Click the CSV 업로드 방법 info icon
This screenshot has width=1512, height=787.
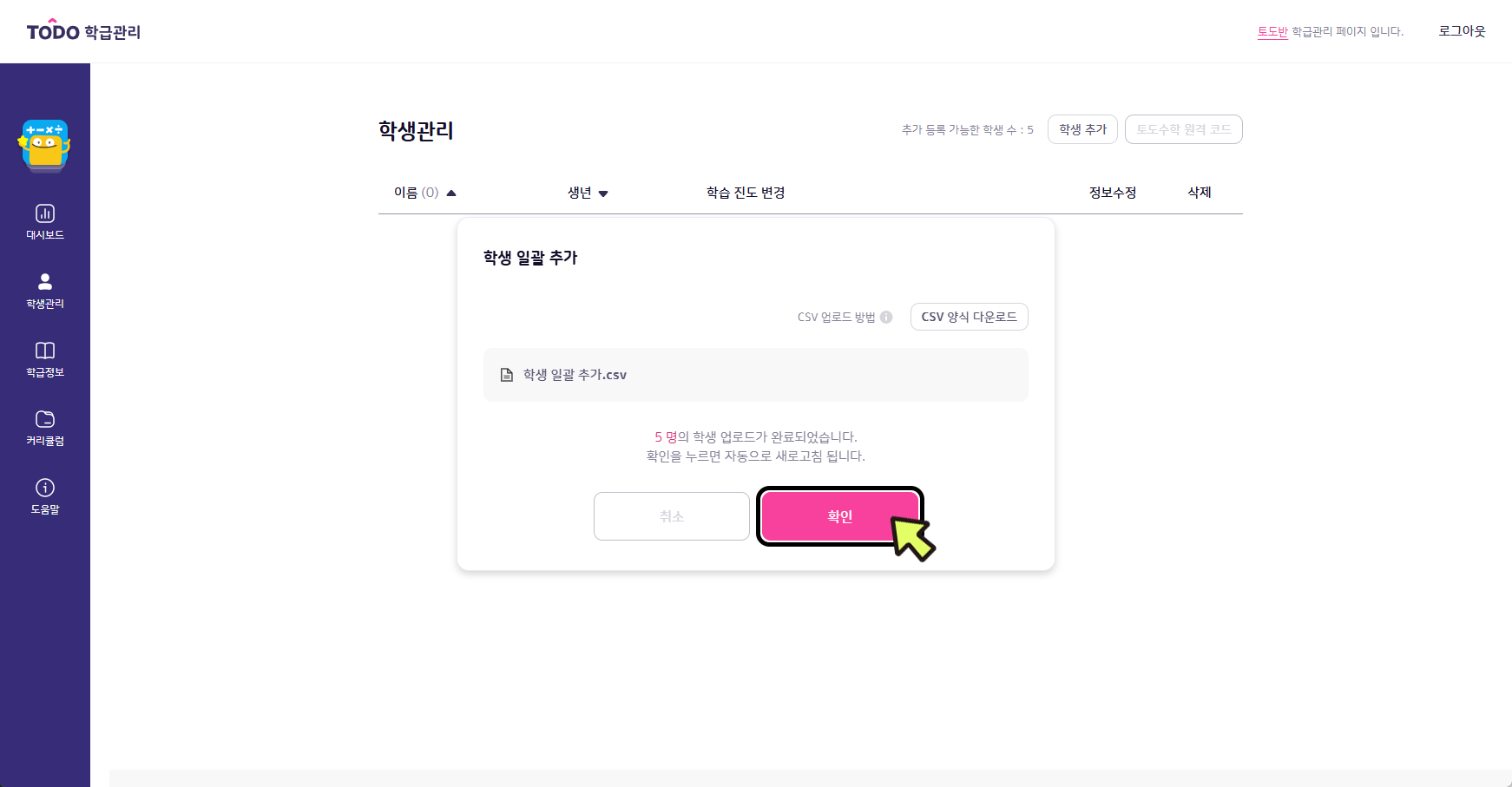pyautogui.click(x=886, y=317)
